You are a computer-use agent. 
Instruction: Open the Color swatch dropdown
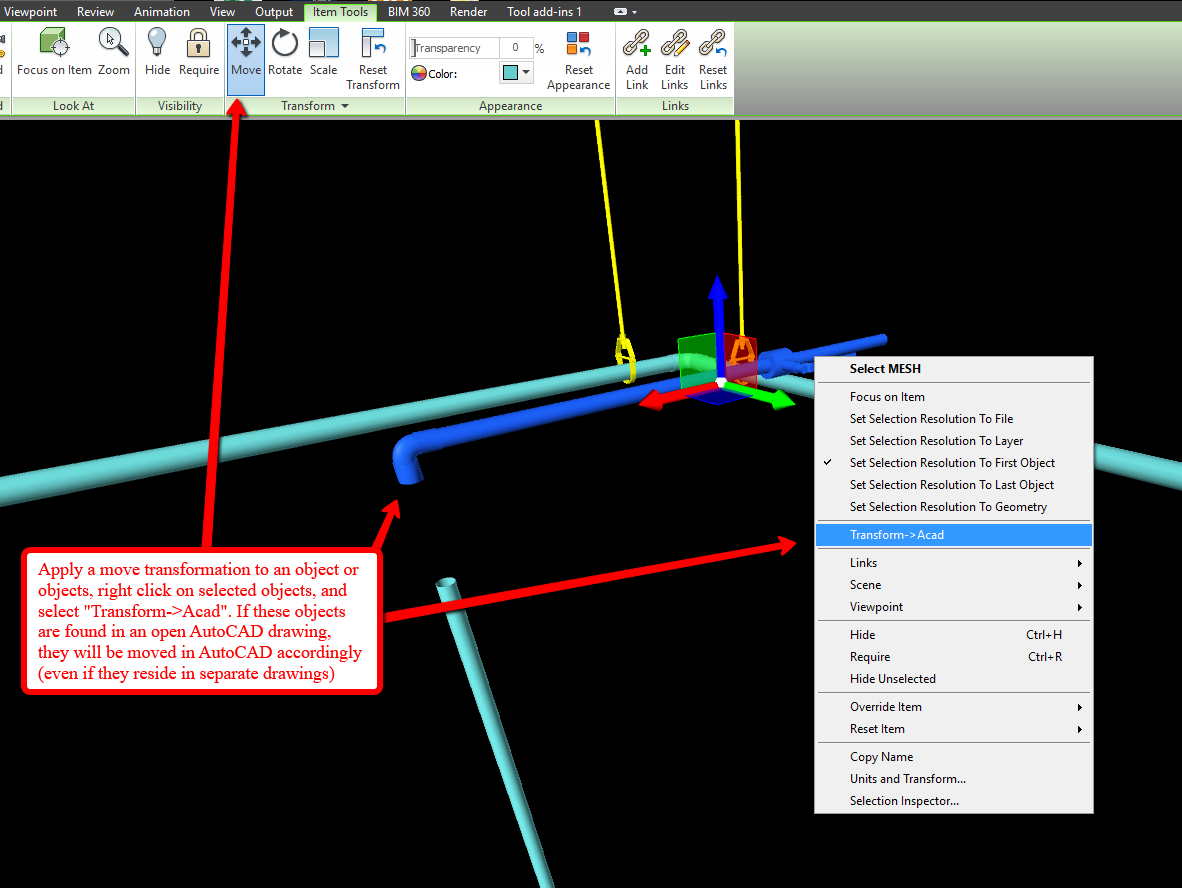tap(516, 73)
